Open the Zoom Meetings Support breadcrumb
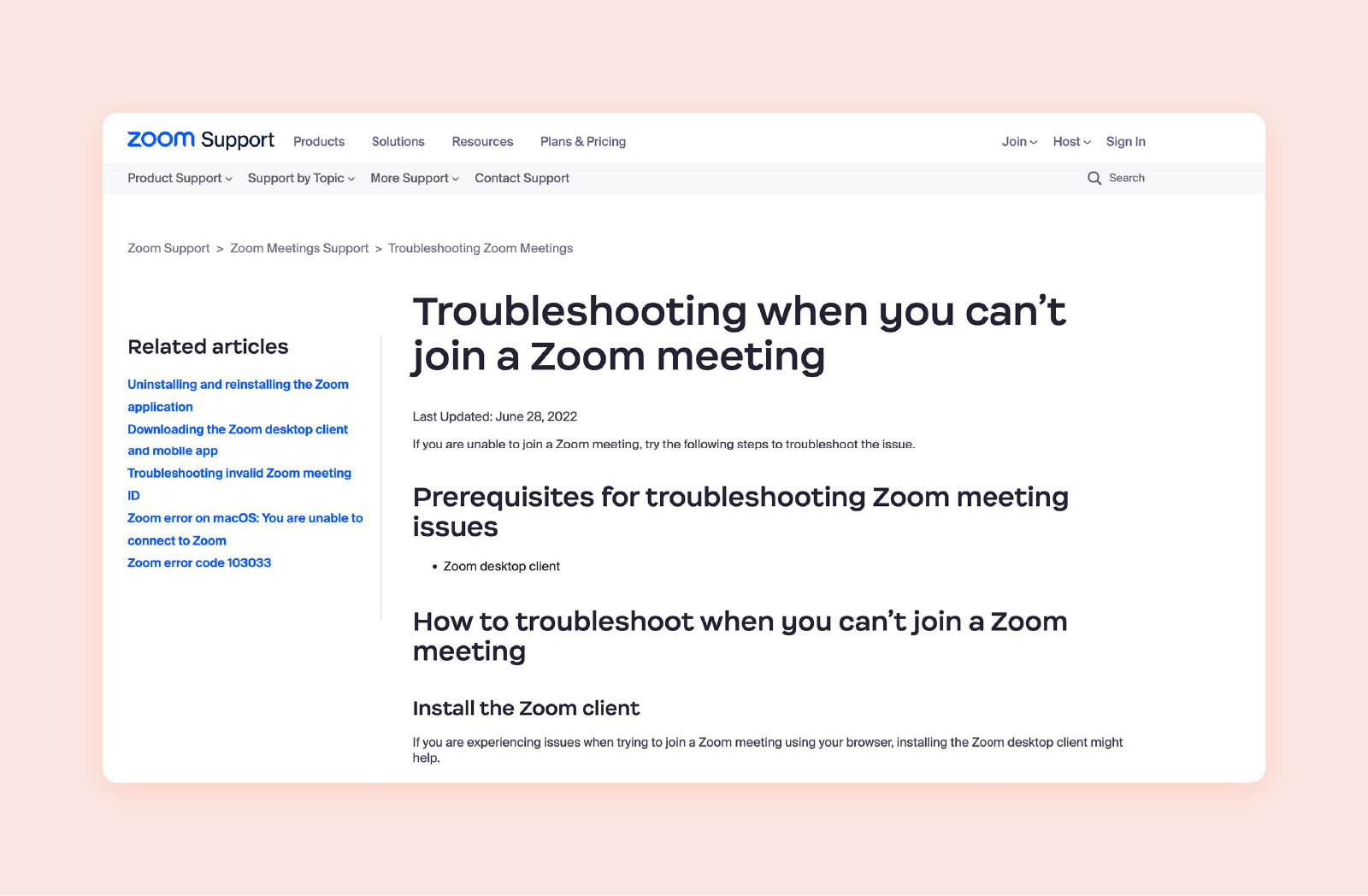The image size is (1368, 896). (x=298, y=248)
